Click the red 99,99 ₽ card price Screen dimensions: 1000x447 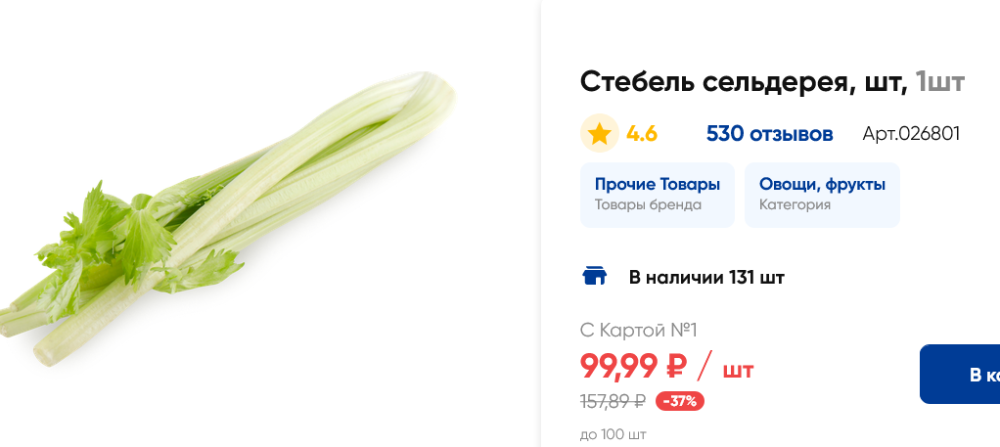point(633,366)
